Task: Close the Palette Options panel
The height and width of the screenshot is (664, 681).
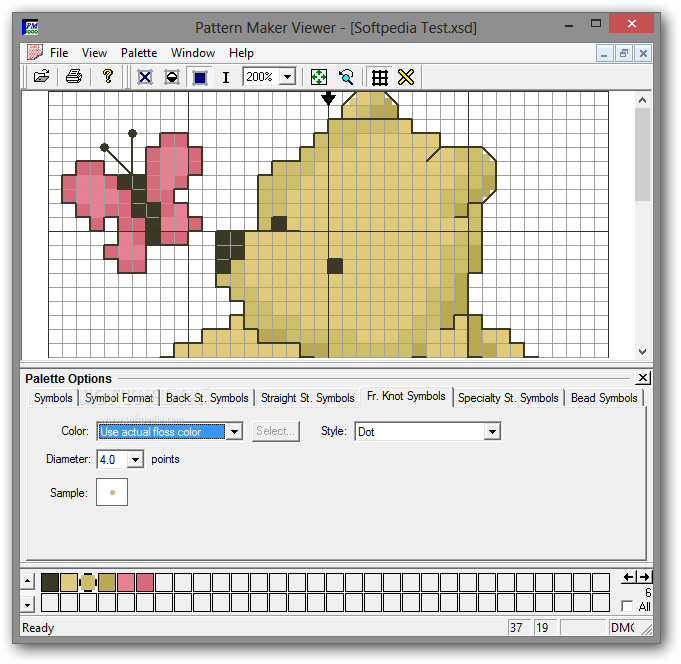Action: click(642, 378)
